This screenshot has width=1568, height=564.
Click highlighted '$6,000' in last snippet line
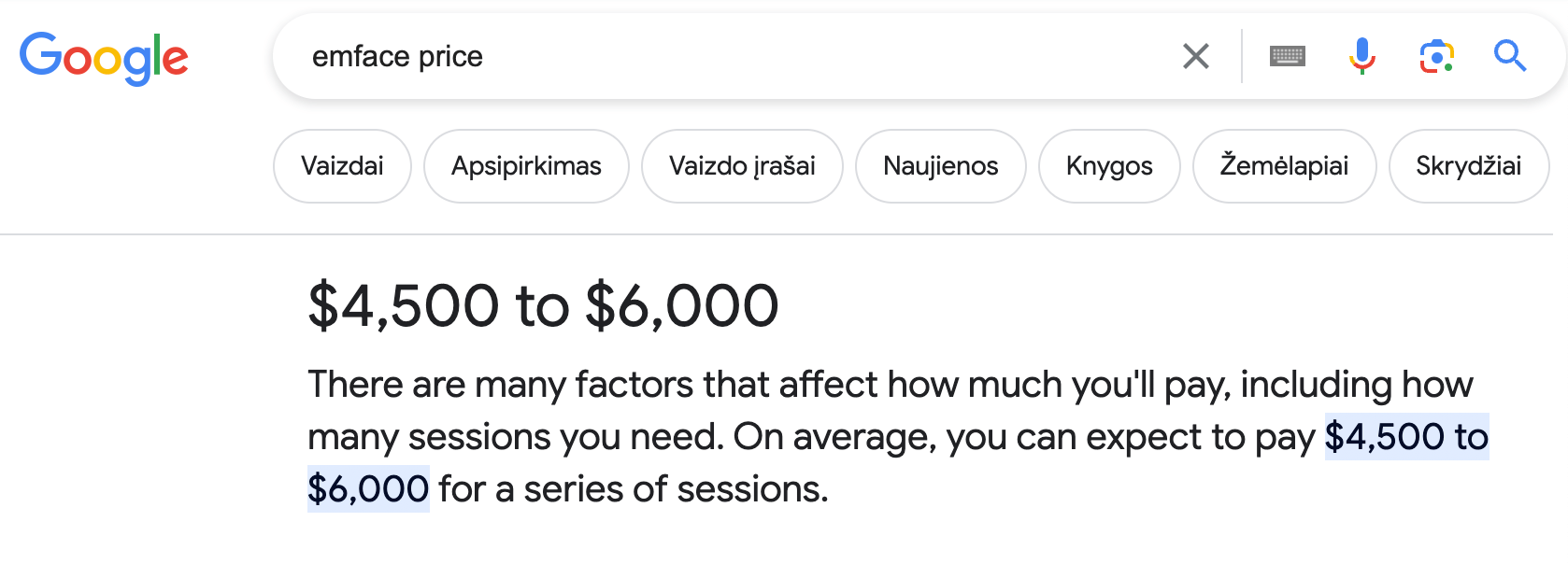[368, 489]
